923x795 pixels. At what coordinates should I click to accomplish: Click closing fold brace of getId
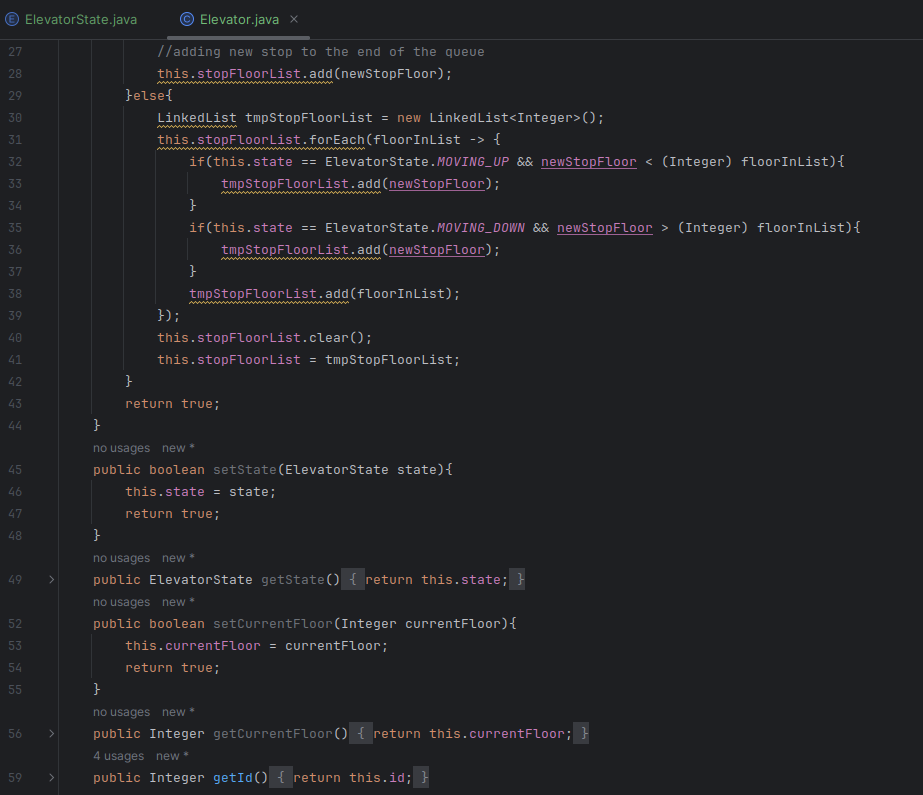[421, 778]
